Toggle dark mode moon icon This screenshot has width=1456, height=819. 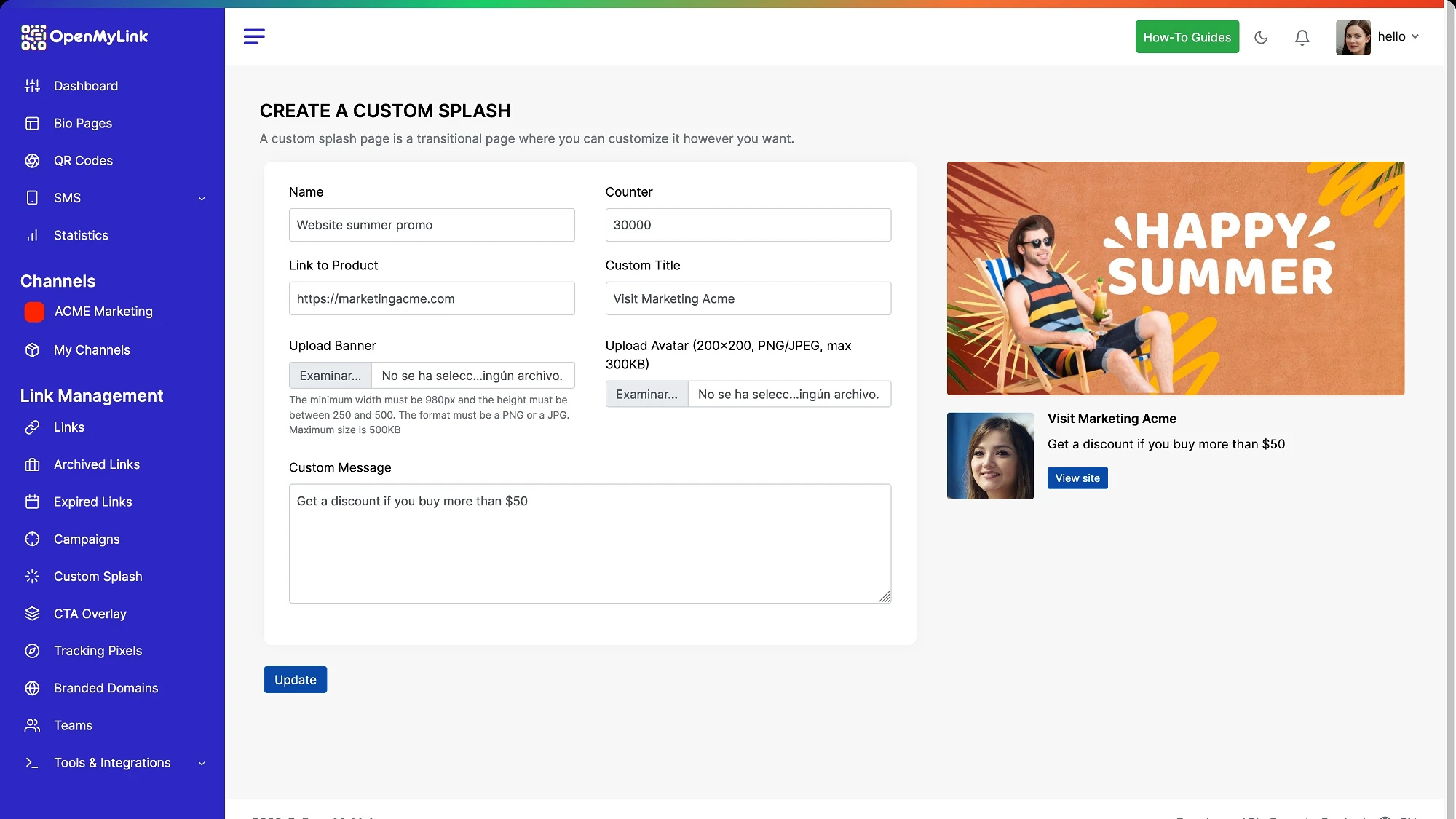pos(1261,37)
